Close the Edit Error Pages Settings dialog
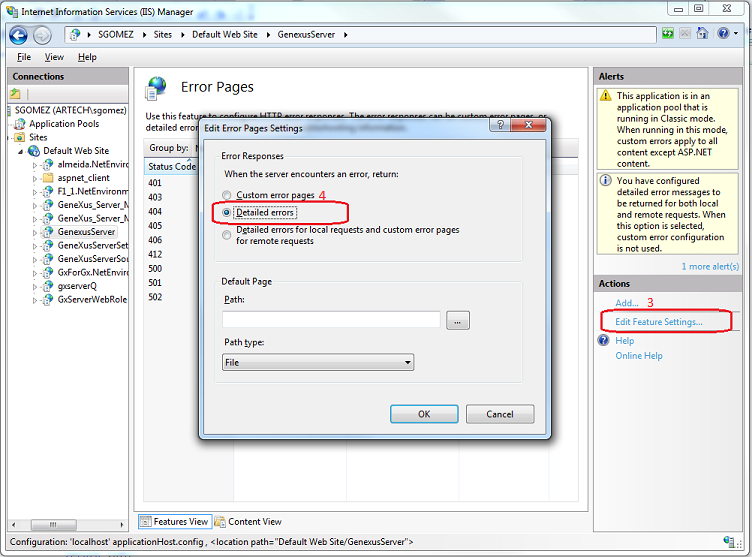 (529, 125)
